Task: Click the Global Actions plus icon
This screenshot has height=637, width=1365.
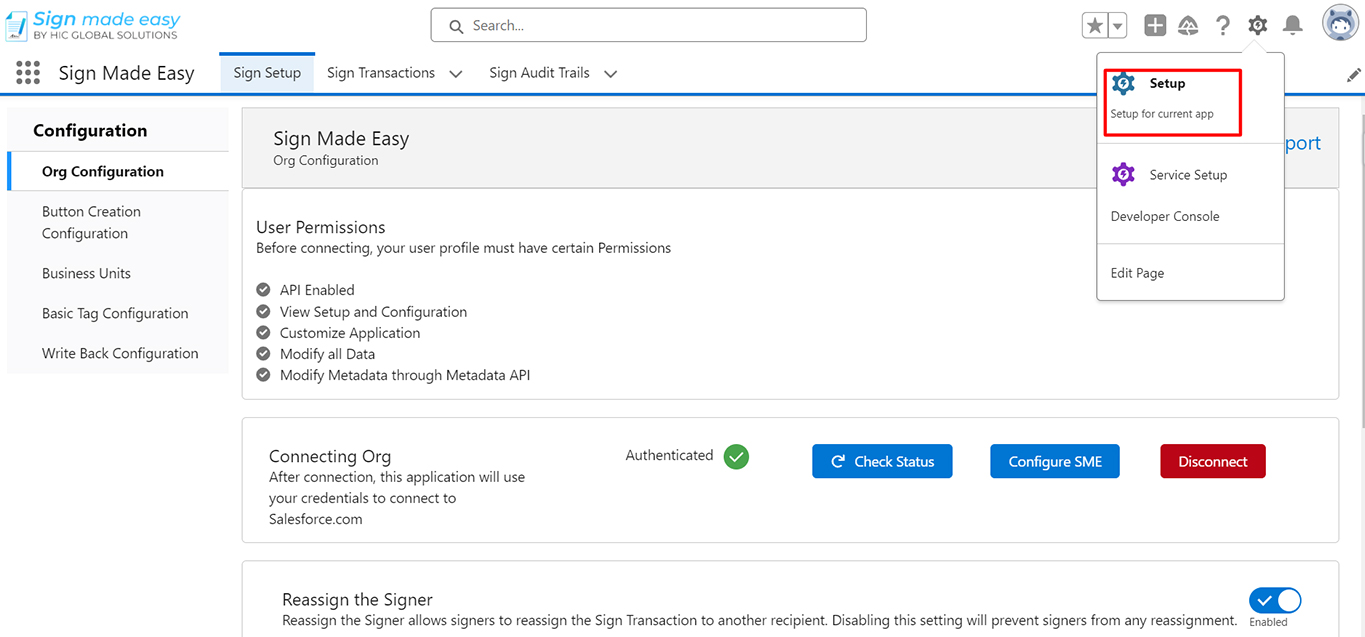Action: click(x=1155, y=25)
